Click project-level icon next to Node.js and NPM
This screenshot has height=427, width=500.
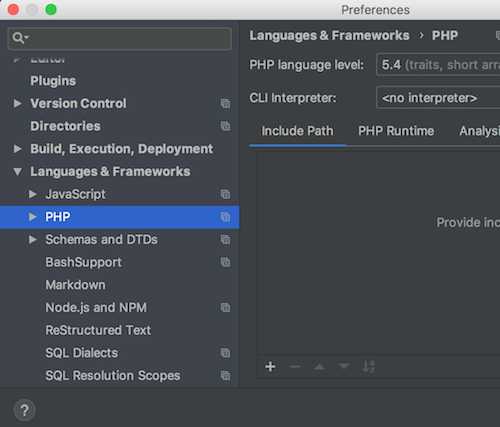pos(225,307)
